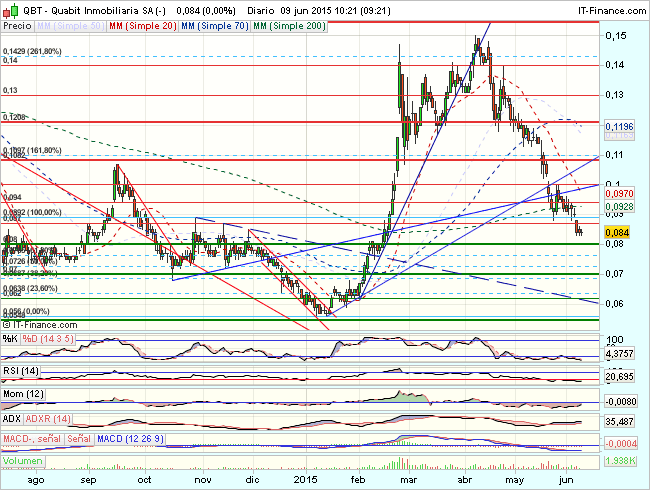Viewport: 650px width, 490px height.
Task: Click the 0,13 horizontal level label at left
Action: [10, 90]
